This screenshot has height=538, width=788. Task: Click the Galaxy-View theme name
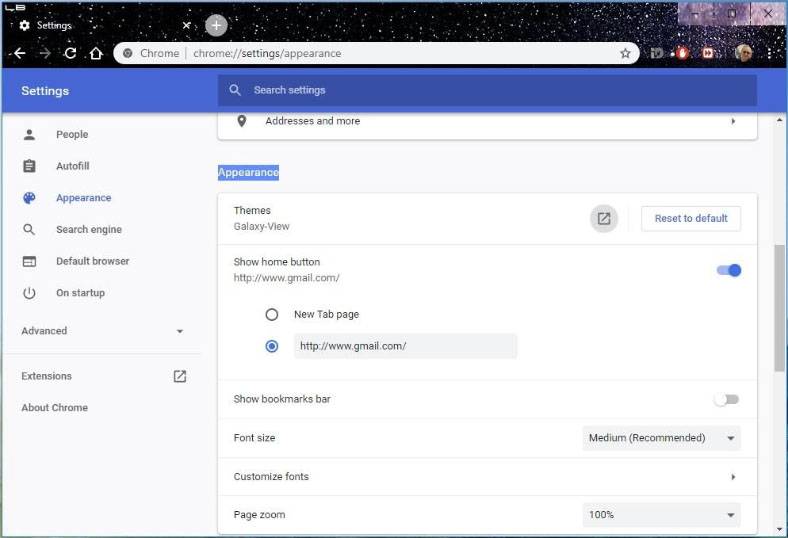(261, 227)
